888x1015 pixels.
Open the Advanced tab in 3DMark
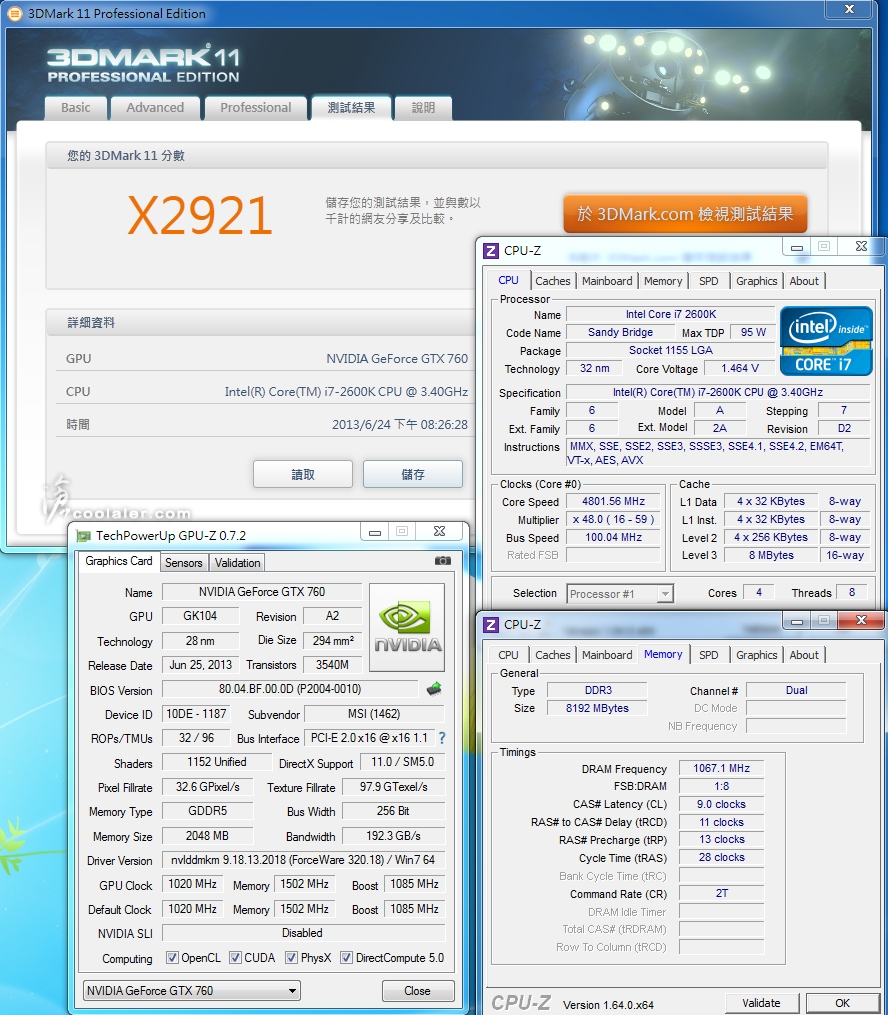(155, 108)
